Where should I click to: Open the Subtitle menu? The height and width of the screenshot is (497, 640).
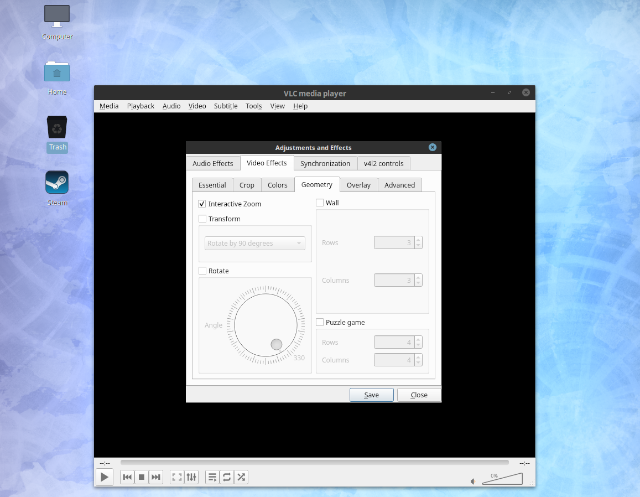tap(225, 106)
